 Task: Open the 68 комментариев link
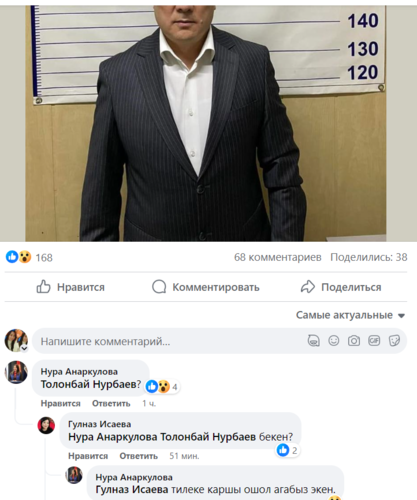[278, 257]
